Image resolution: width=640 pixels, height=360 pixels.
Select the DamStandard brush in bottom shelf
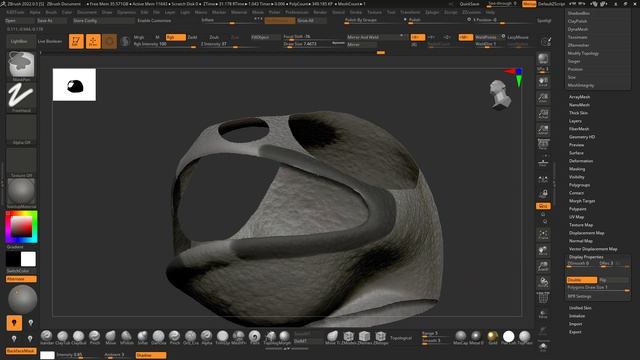click(x=158, y=337)
